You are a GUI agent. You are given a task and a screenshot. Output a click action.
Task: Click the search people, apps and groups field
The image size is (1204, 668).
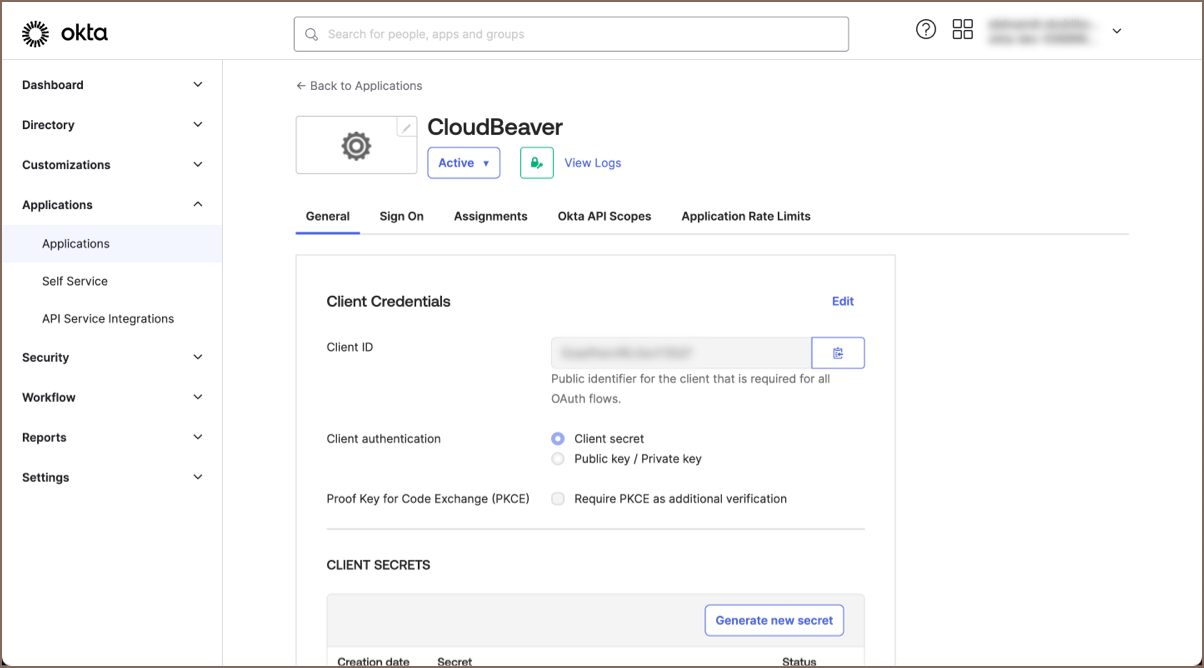[x=580, y=34]
